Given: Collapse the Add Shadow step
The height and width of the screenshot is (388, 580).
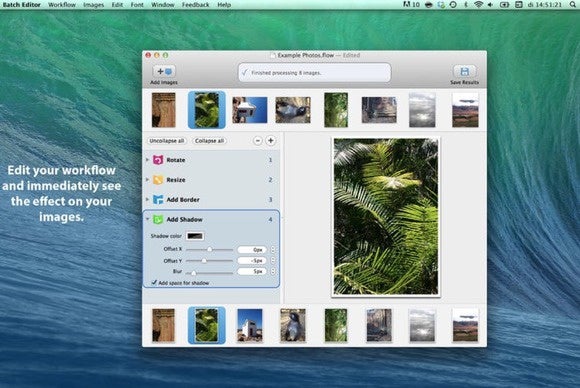Looking at the screenshot, I should (x=147, y=219).
